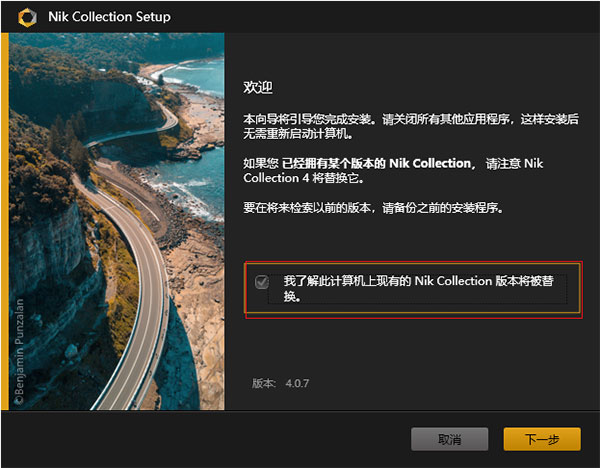Check the Nik Collection replacement acknowledgment checkbox
This screenshot has height=468, width=600.
pos(262,282)
